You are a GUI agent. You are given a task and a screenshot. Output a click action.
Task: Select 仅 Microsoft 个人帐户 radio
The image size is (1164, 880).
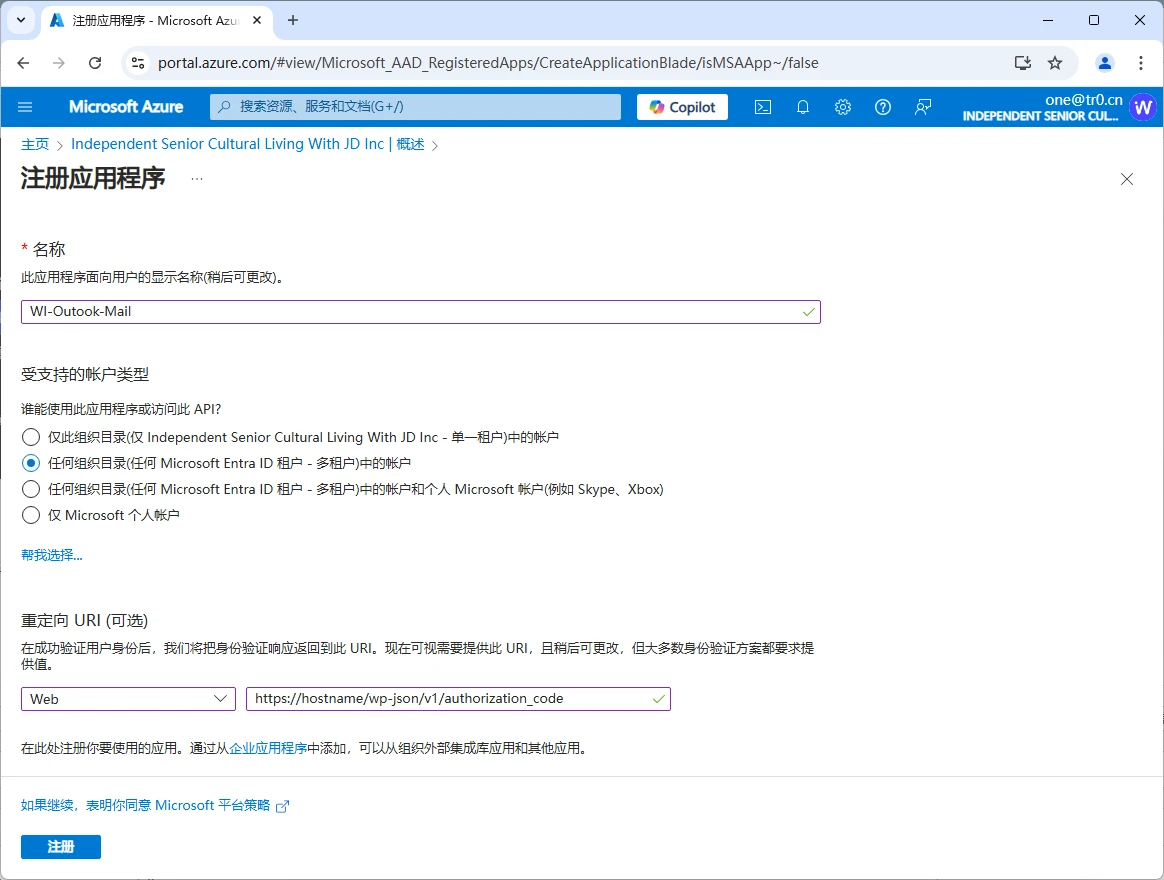pos(30,515)
